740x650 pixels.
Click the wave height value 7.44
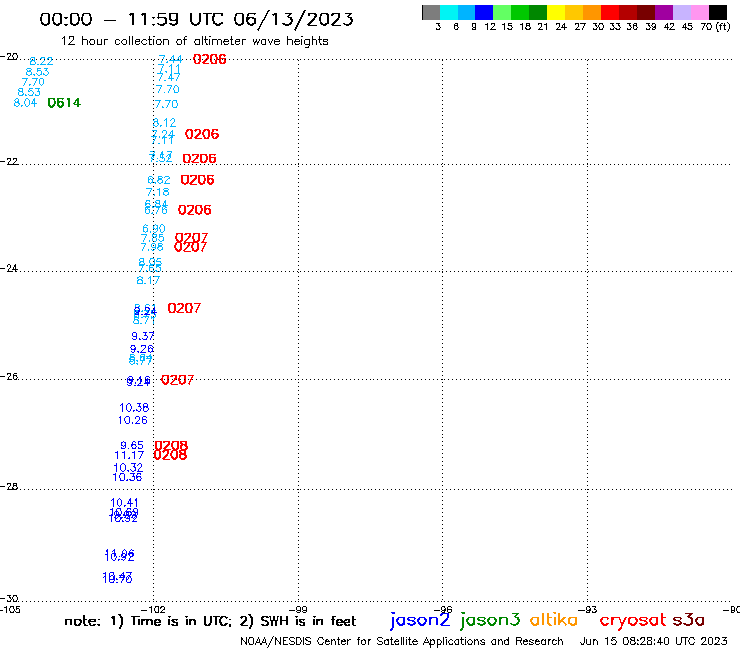click(170, 59)
